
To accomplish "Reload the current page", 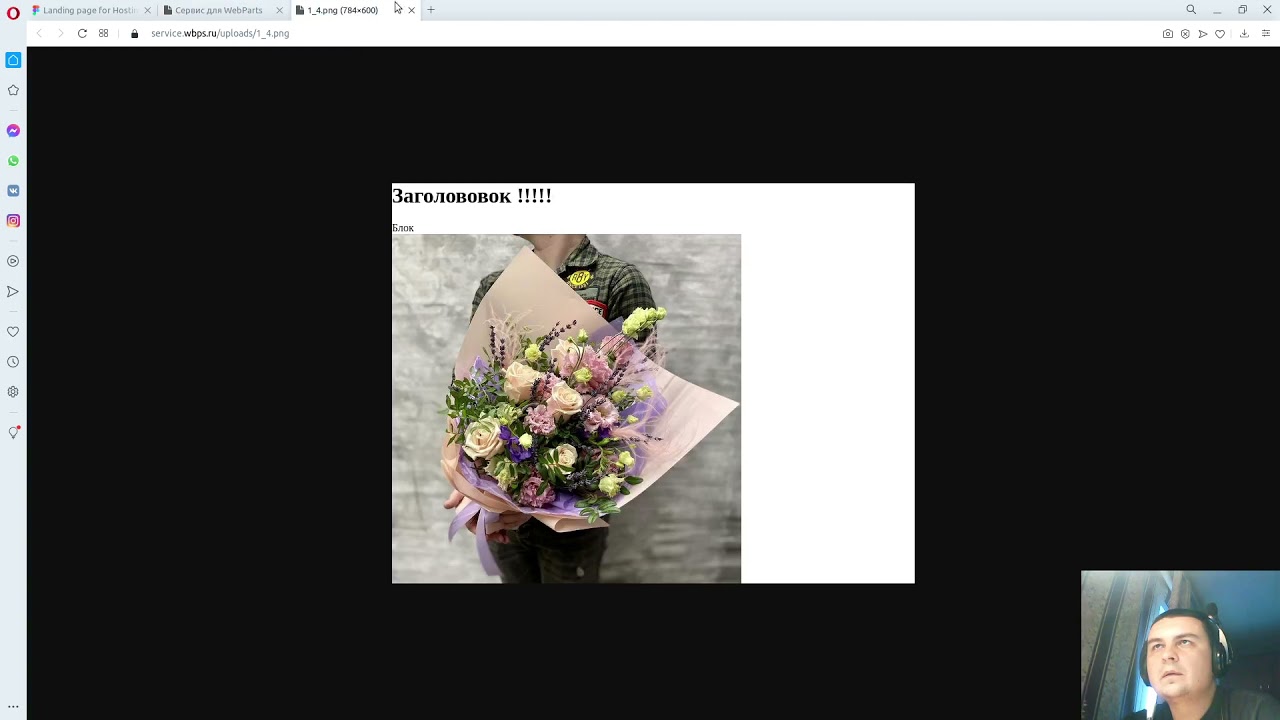I will click(x=82, y=33).
